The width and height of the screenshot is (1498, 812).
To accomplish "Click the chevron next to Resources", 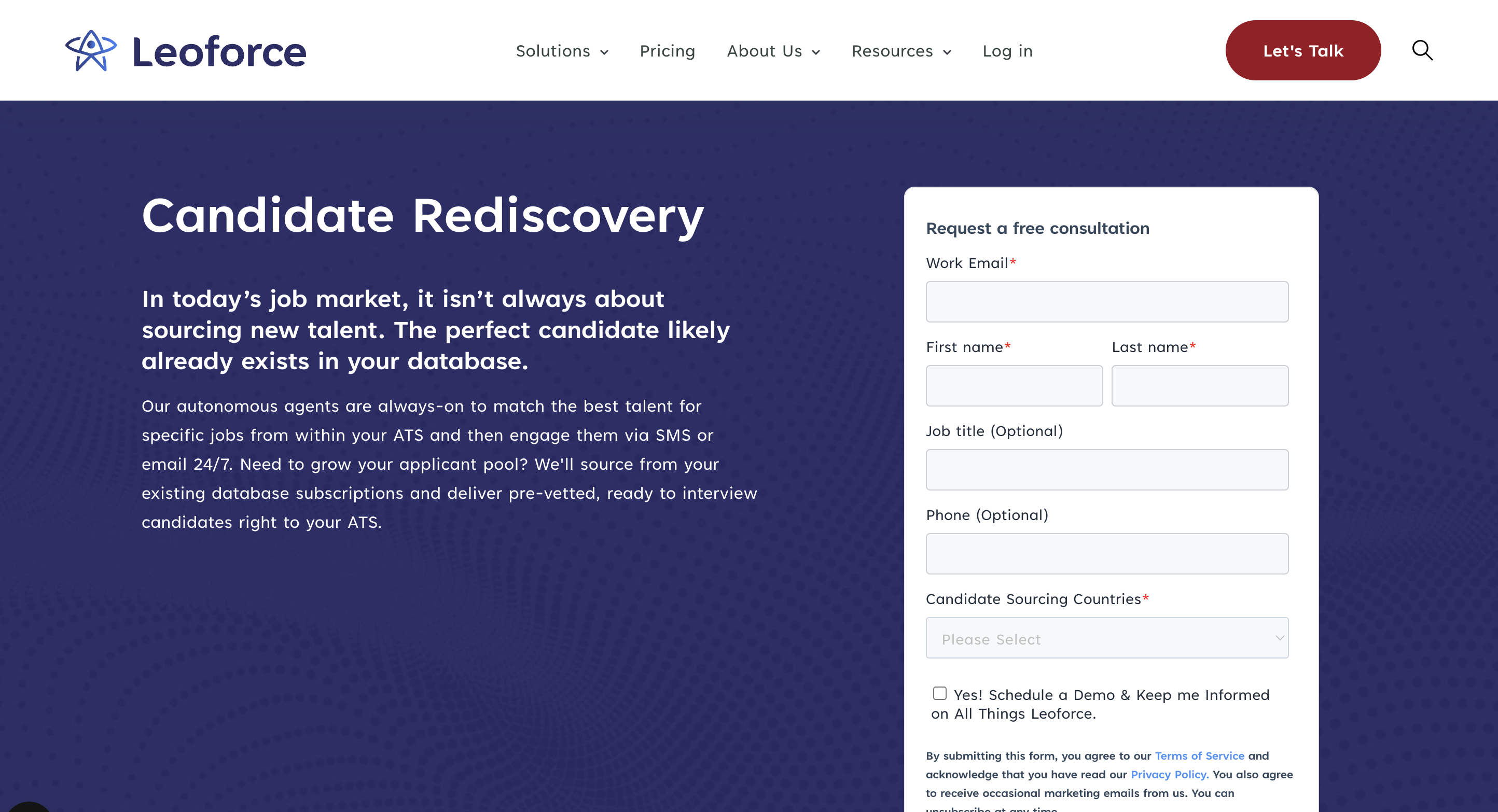I will point(947,52).
